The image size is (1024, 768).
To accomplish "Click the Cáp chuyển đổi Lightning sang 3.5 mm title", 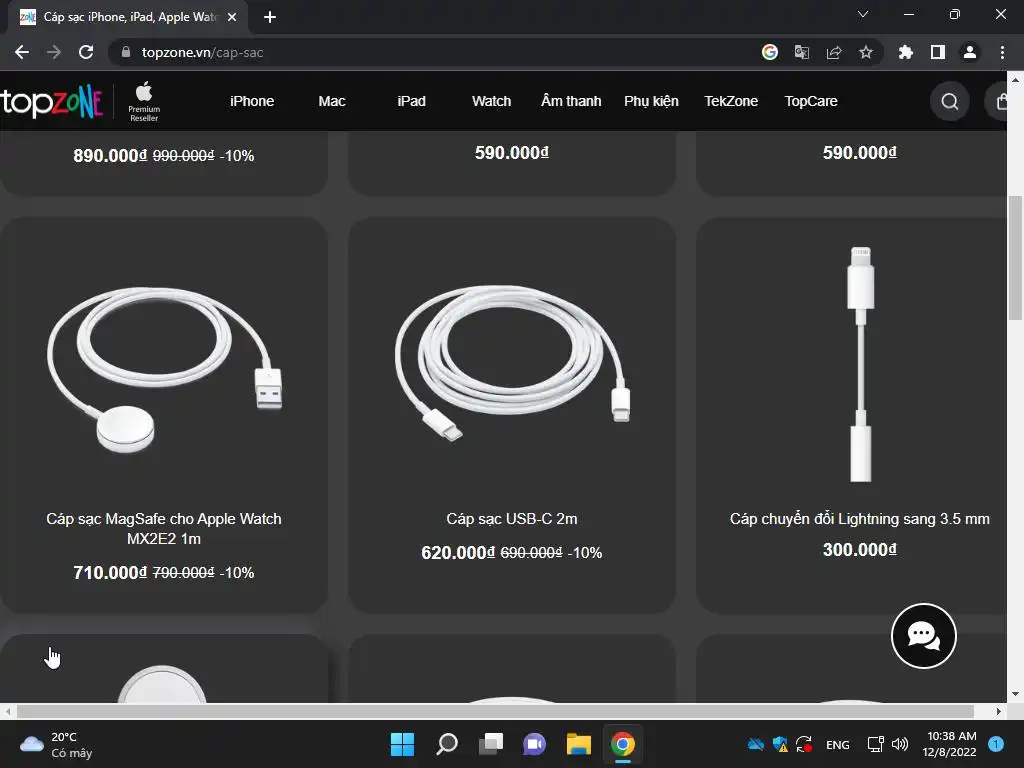I will click(x=859, y=519).
